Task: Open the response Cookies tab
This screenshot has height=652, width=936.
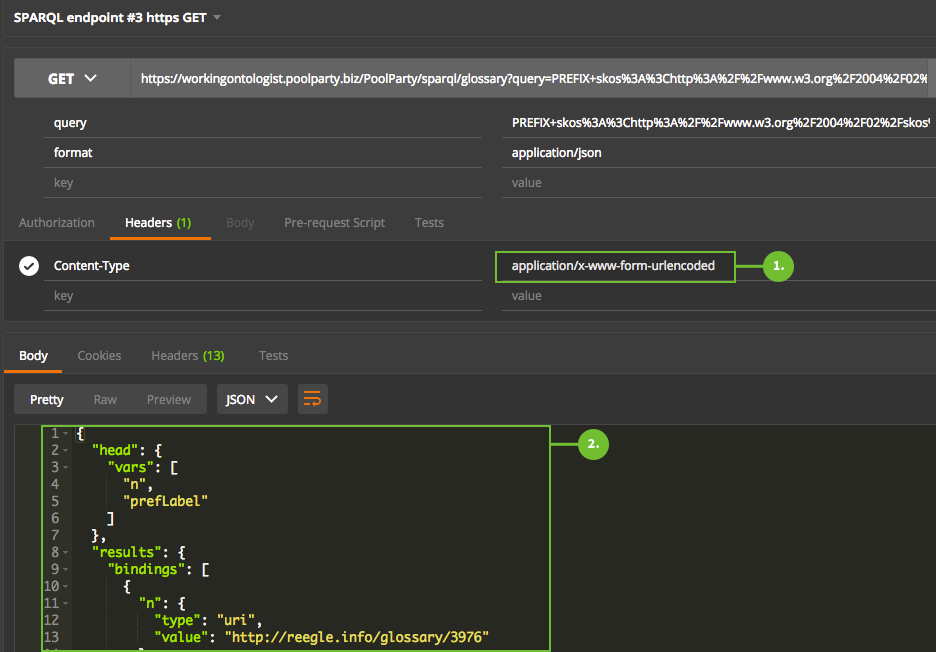Action: click(x=99, y=355)
